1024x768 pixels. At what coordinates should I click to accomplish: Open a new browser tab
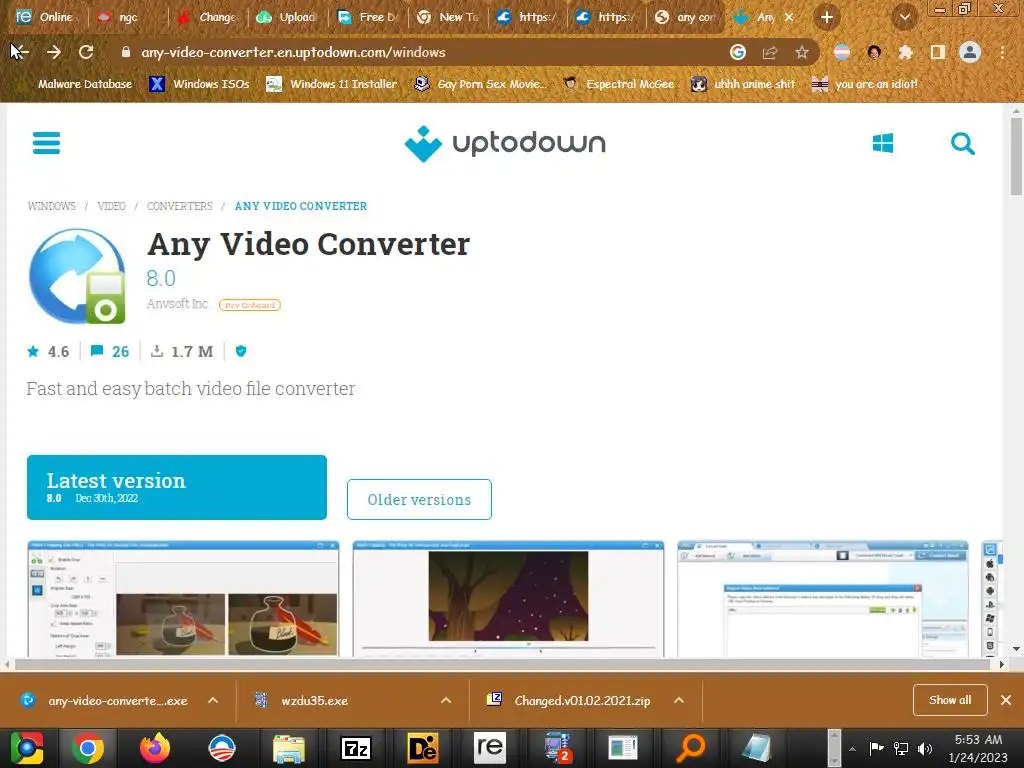[x=827, y=18]
